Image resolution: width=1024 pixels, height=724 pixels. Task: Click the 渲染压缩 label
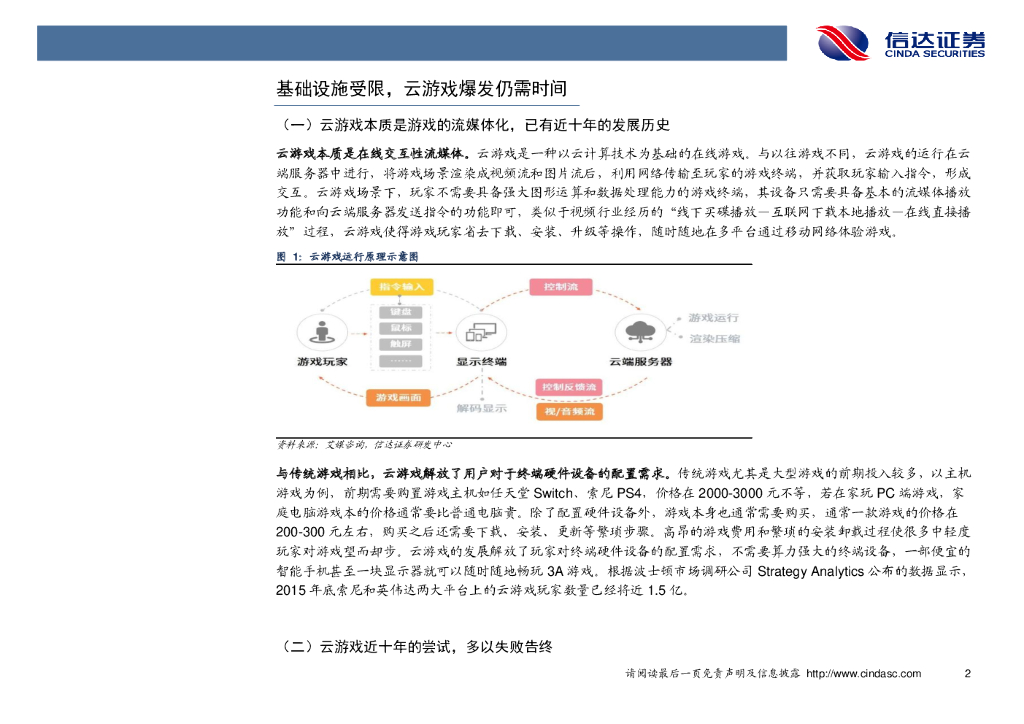714,339
